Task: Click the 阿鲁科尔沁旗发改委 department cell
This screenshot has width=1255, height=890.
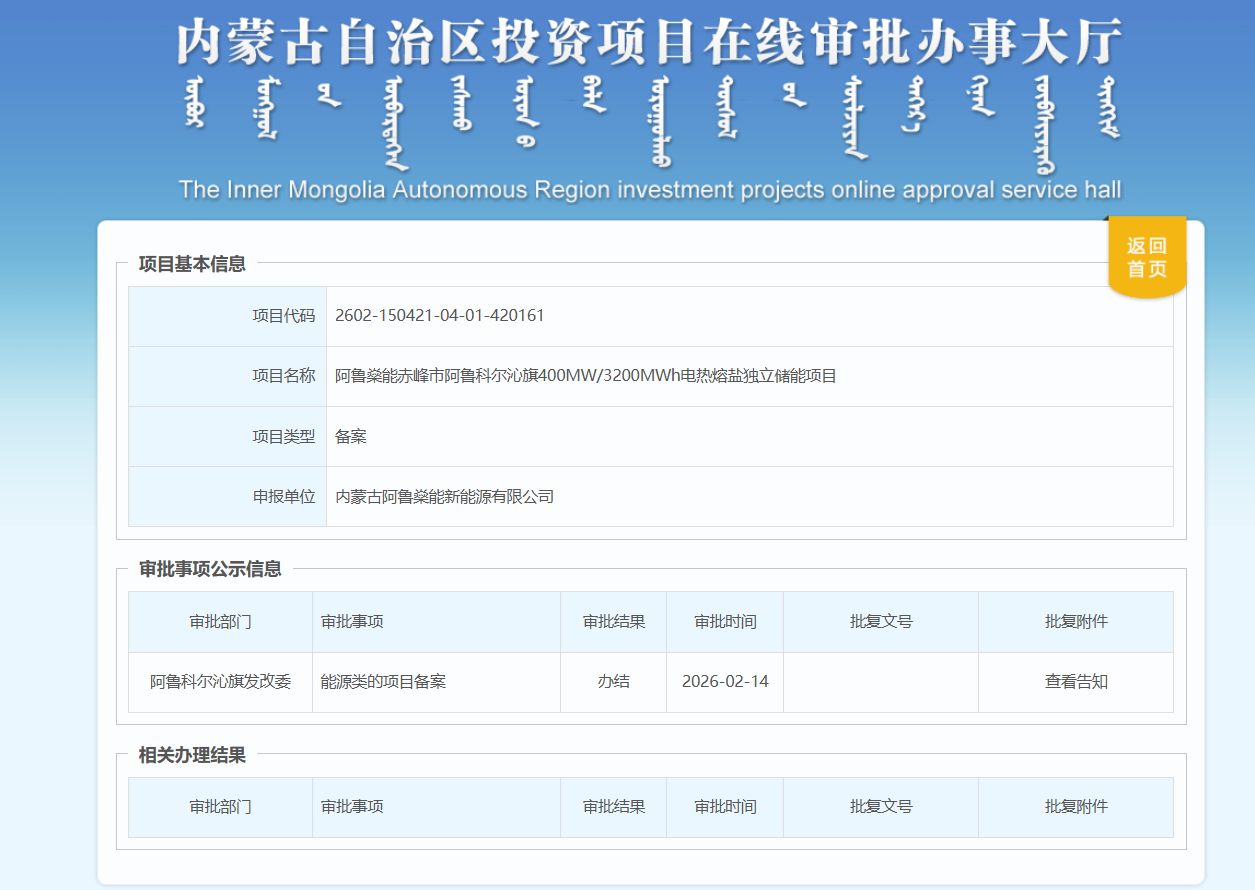Action: [220, 682]
